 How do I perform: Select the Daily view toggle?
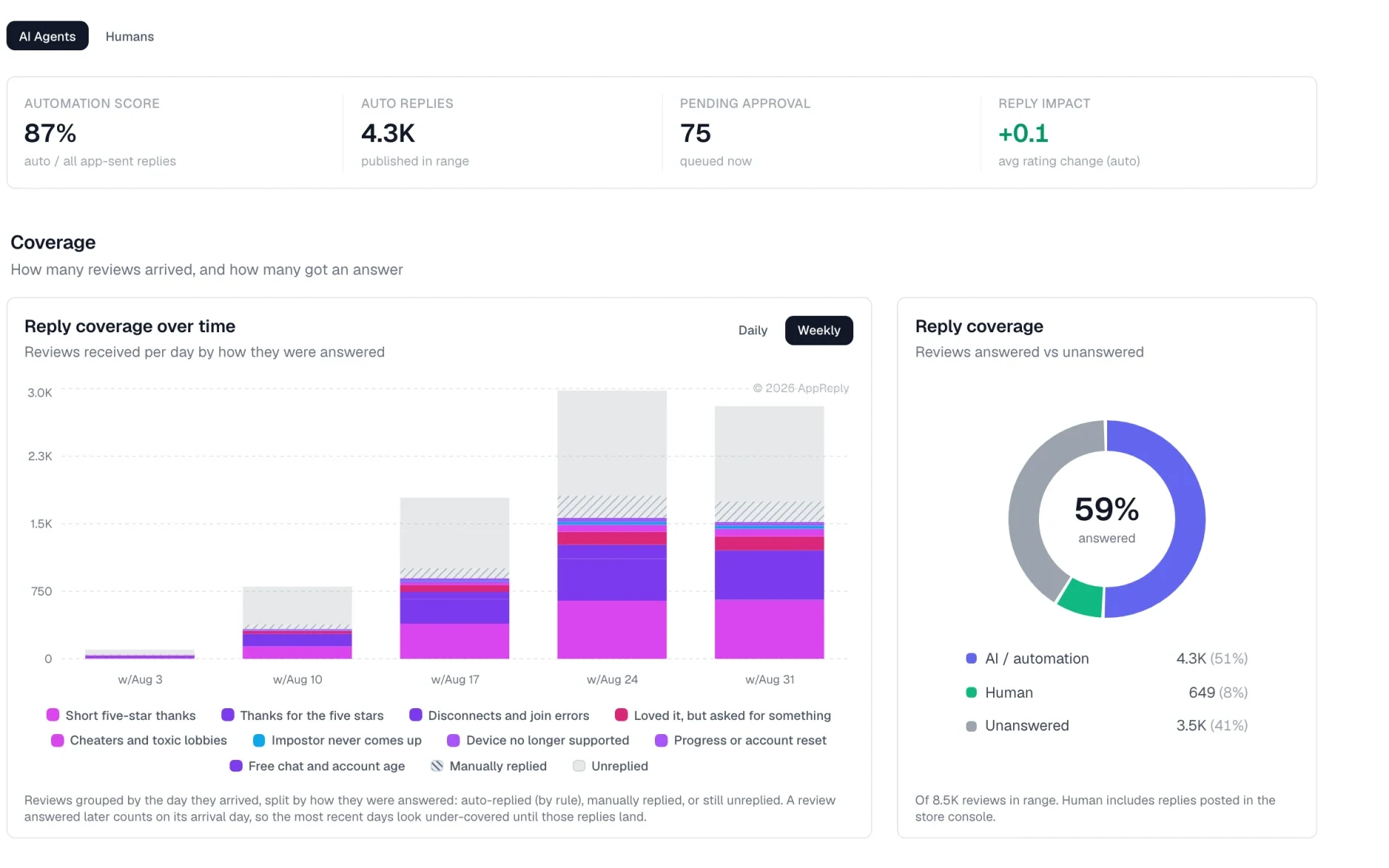click(753, 330)
